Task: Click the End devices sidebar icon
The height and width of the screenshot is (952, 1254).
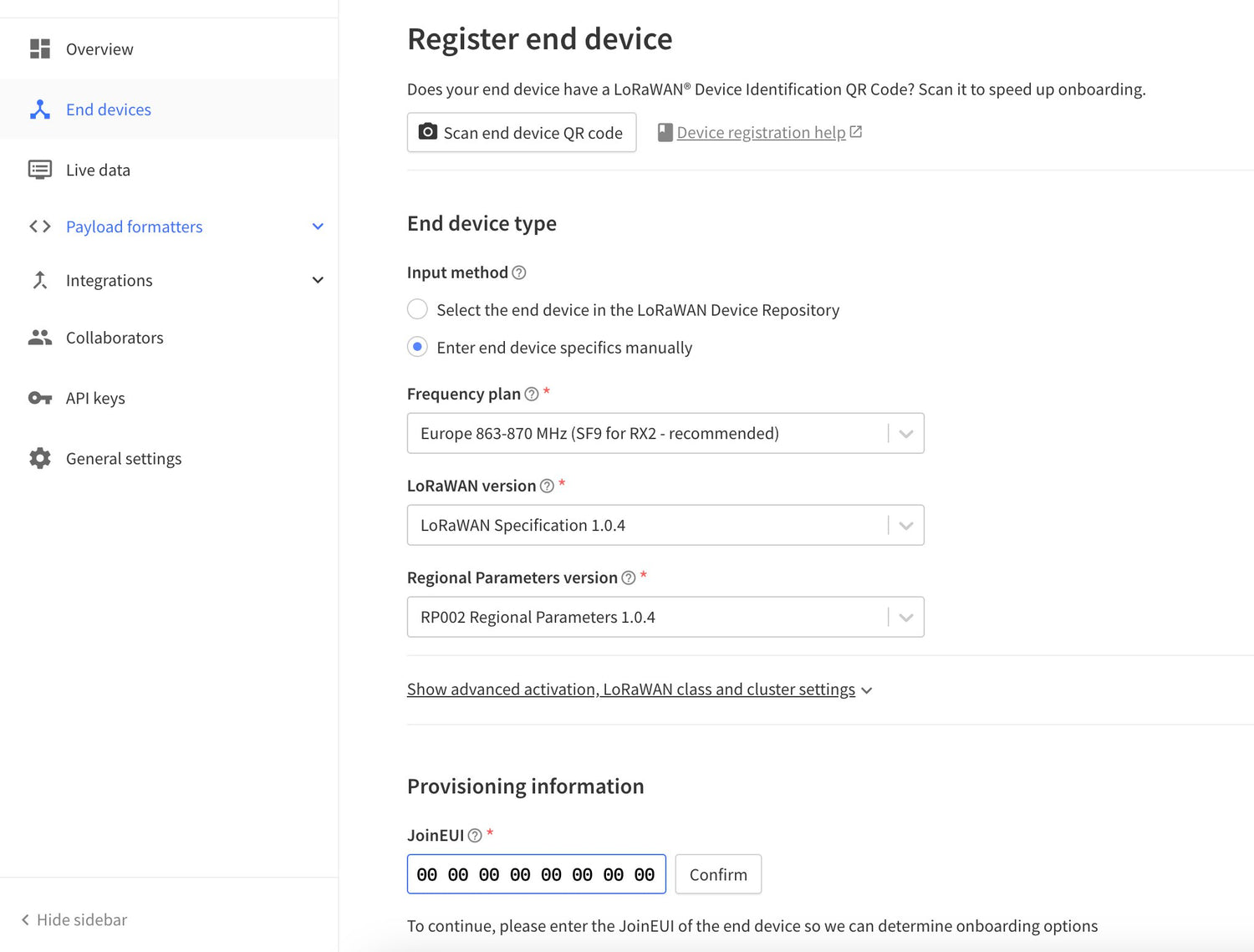Action: (x=39, y=109)
